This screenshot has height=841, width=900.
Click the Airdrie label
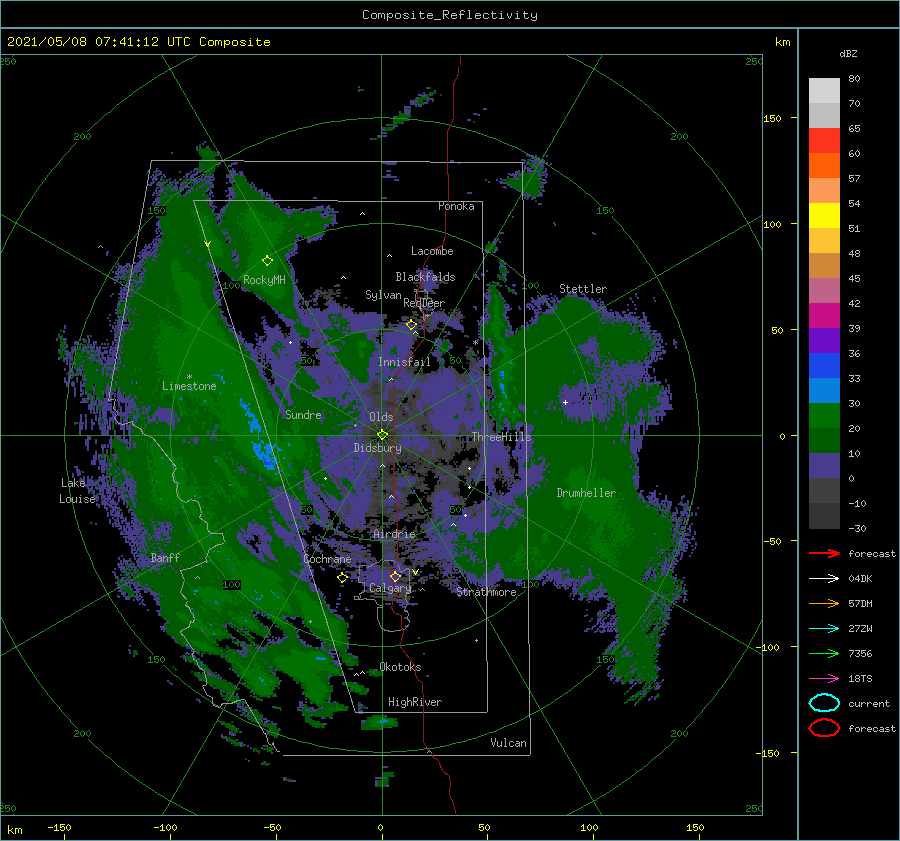(394, 534)
